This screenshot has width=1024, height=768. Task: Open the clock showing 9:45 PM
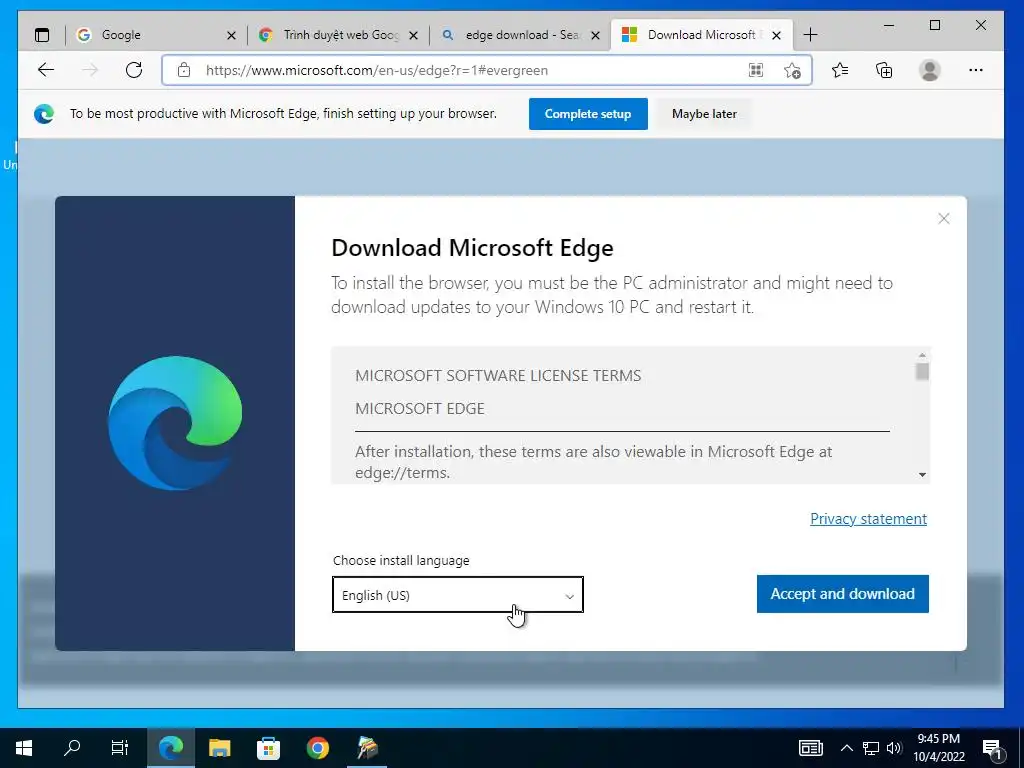pyautogui.click(x=938, y=748)
